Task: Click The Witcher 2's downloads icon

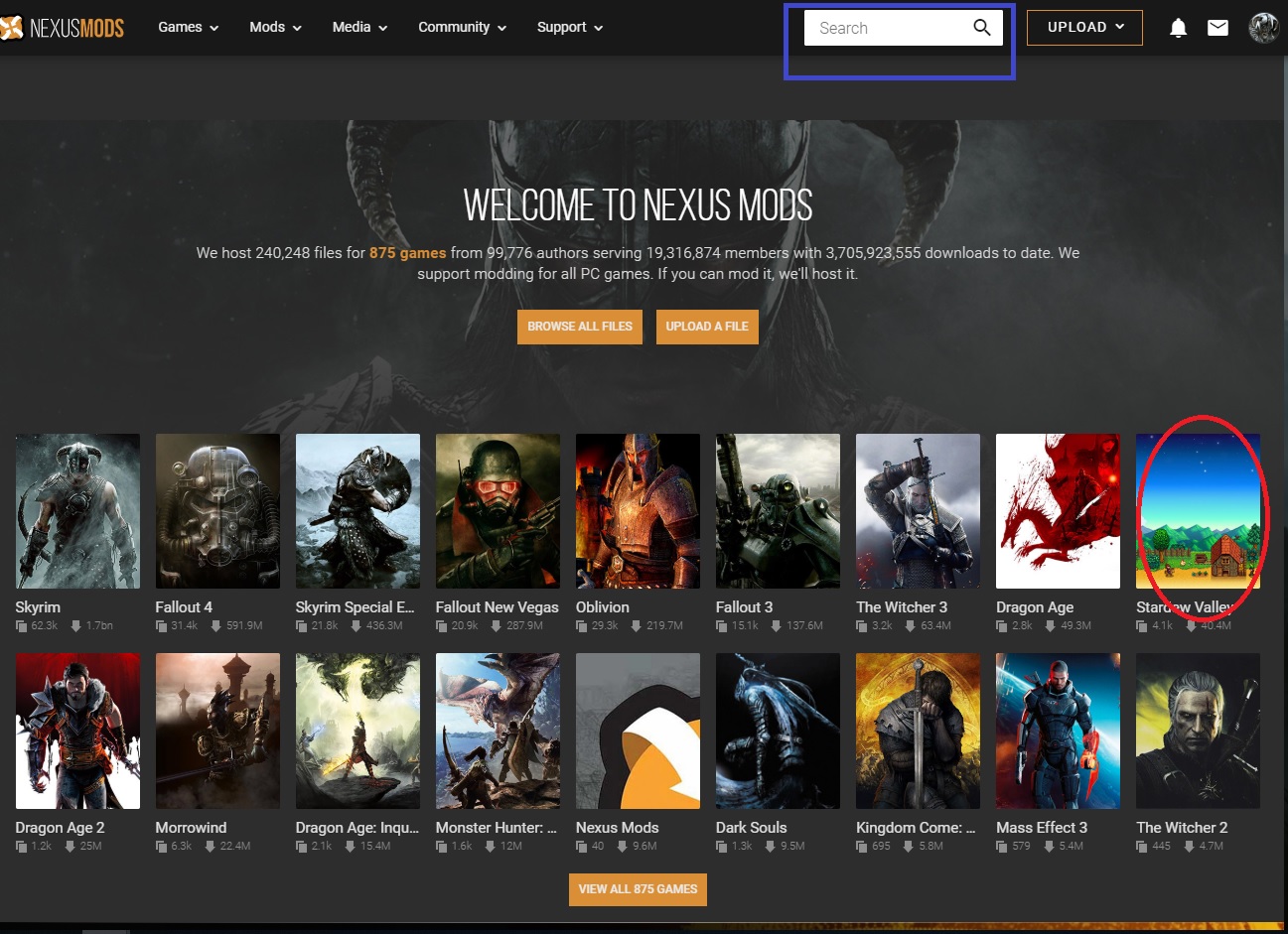Action: coord(1189,847)
